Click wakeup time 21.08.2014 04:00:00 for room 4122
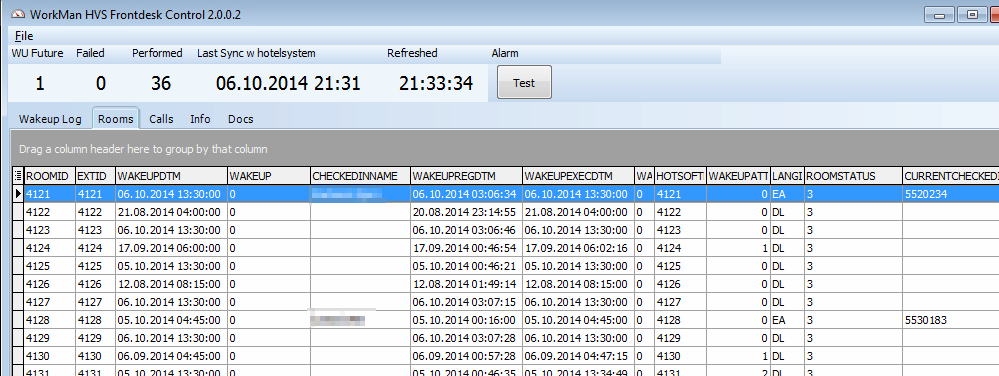The image size is (999, 376). click(171, 212)
